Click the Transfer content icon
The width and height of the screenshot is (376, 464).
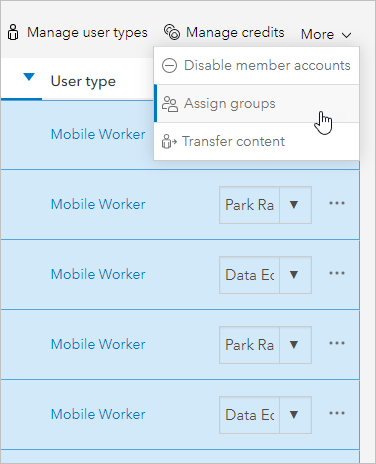pyautogui.click(x=169, y=141)
